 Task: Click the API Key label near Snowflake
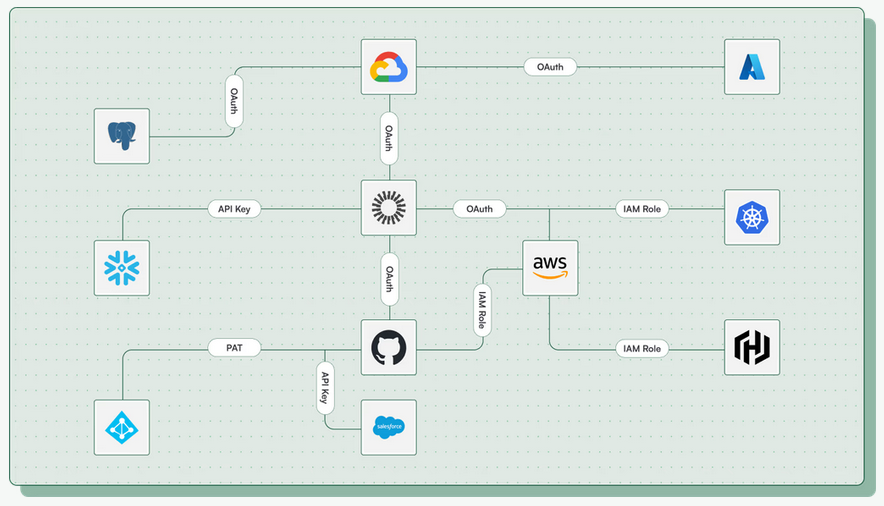point(235,209)
